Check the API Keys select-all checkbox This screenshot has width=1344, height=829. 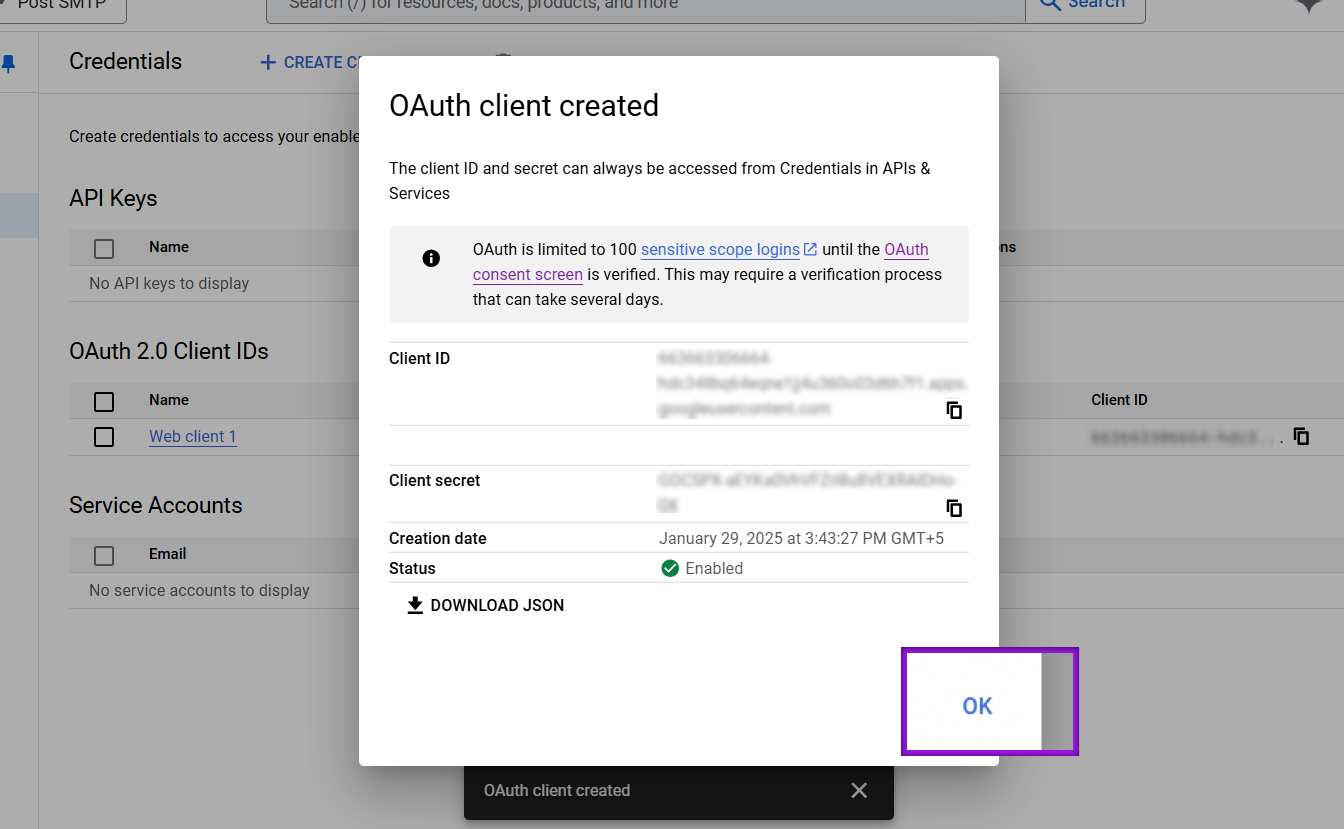click(104, 248)
